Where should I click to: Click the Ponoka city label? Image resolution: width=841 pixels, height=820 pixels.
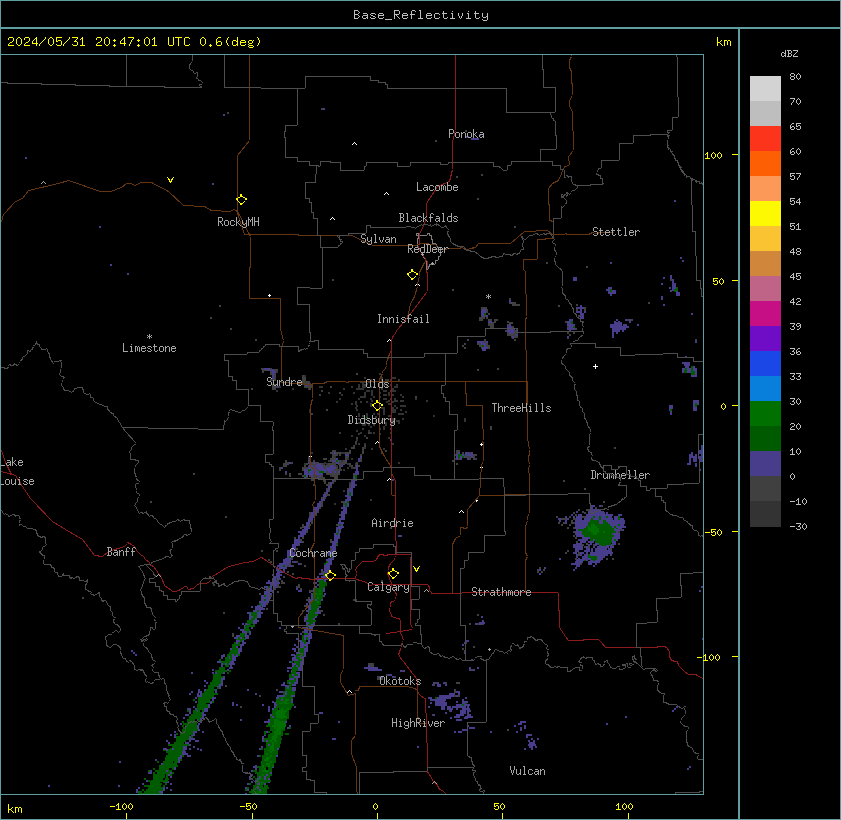coord(466,134)
